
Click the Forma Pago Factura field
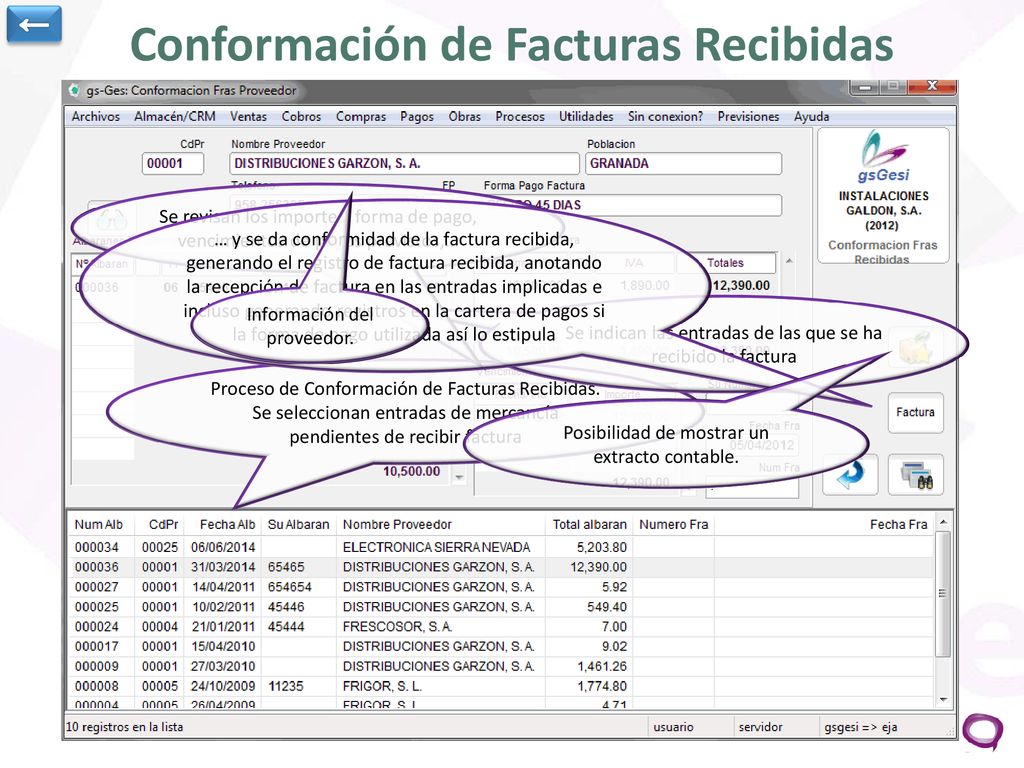(x=632, y=205)
